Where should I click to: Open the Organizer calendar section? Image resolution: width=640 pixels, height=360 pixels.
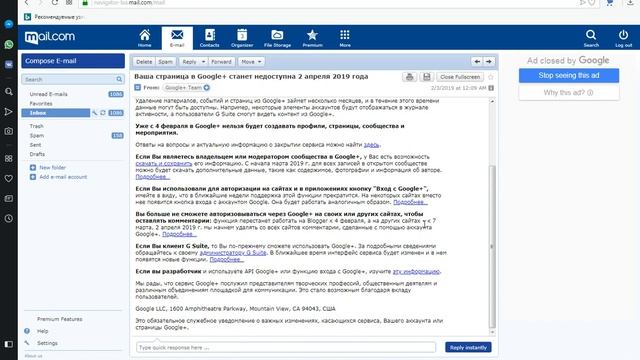242,38
